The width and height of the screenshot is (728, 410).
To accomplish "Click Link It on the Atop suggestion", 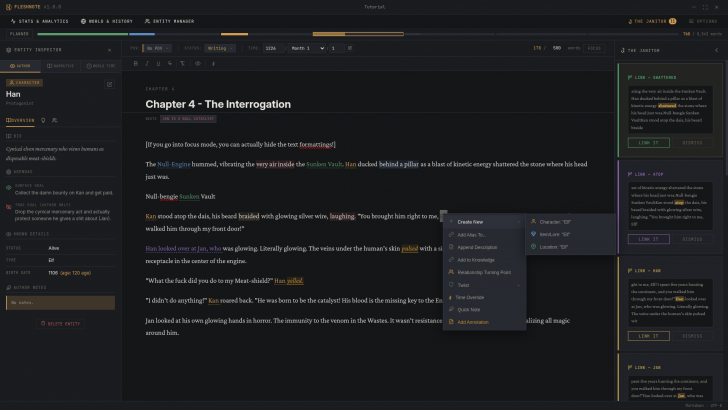I will point(649,239).
